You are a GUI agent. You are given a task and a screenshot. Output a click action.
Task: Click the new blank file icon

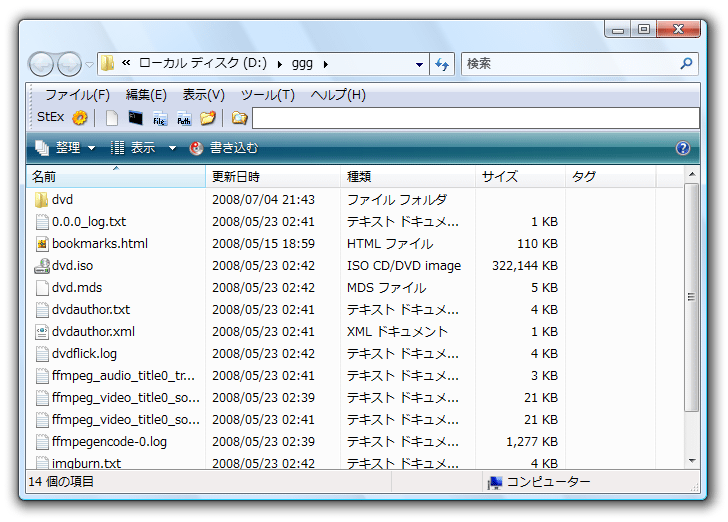click(111, 118)
